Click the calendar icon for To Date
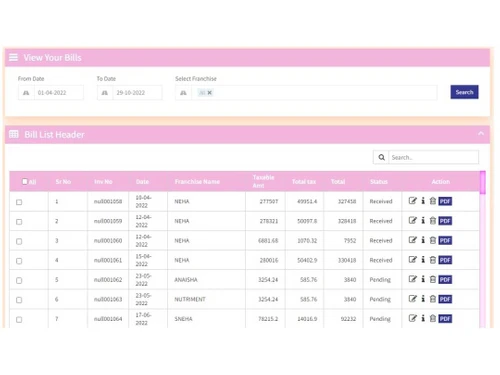500x375 pixels. click(x=105, y=93)
